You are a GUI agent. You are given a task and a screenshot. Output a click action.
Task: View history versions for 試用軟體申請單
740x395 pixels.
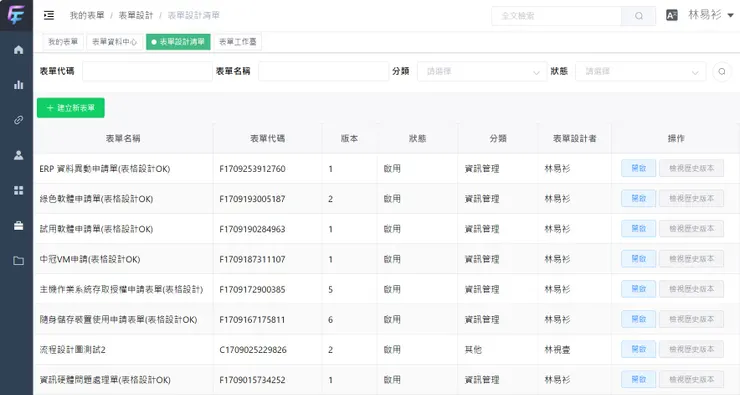tap(691, 229)
